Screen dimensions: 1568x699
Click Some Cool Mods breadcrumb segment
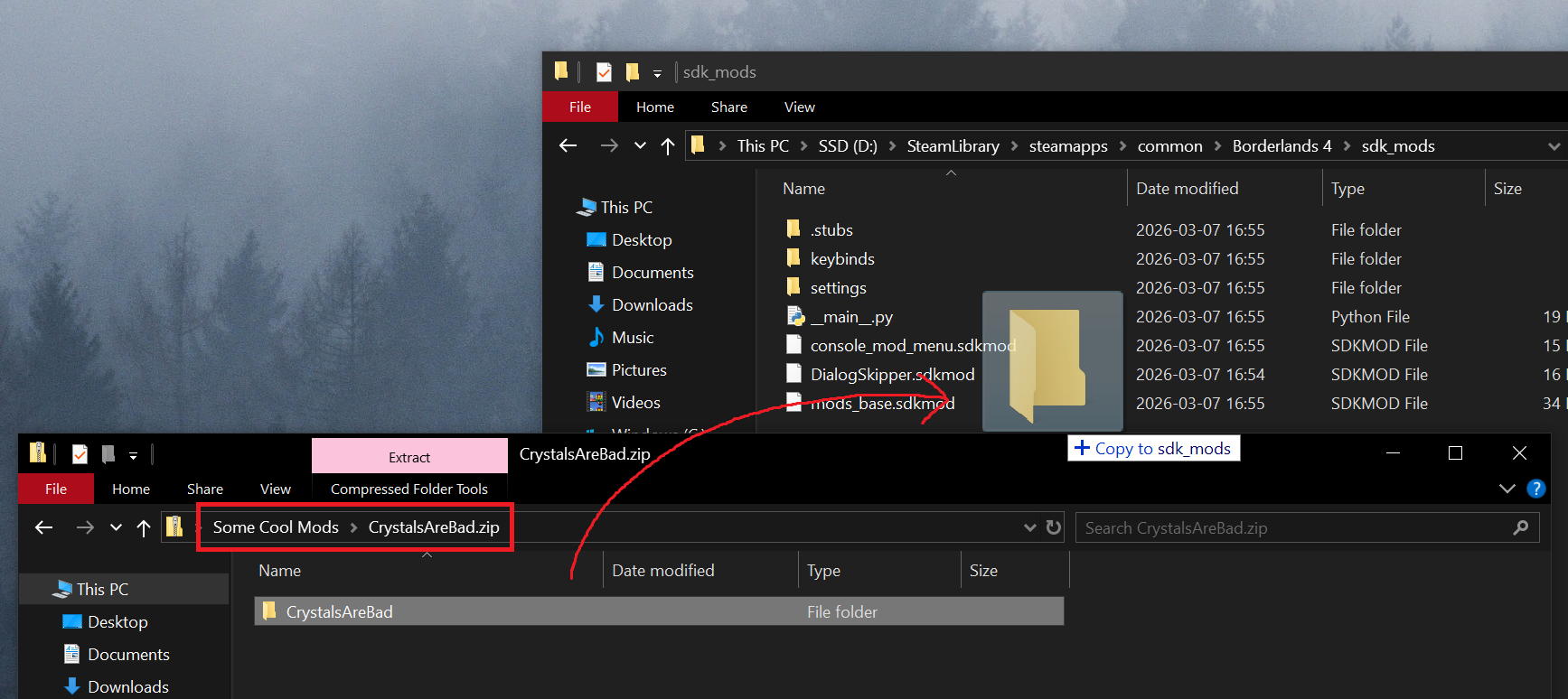point(276,527)
